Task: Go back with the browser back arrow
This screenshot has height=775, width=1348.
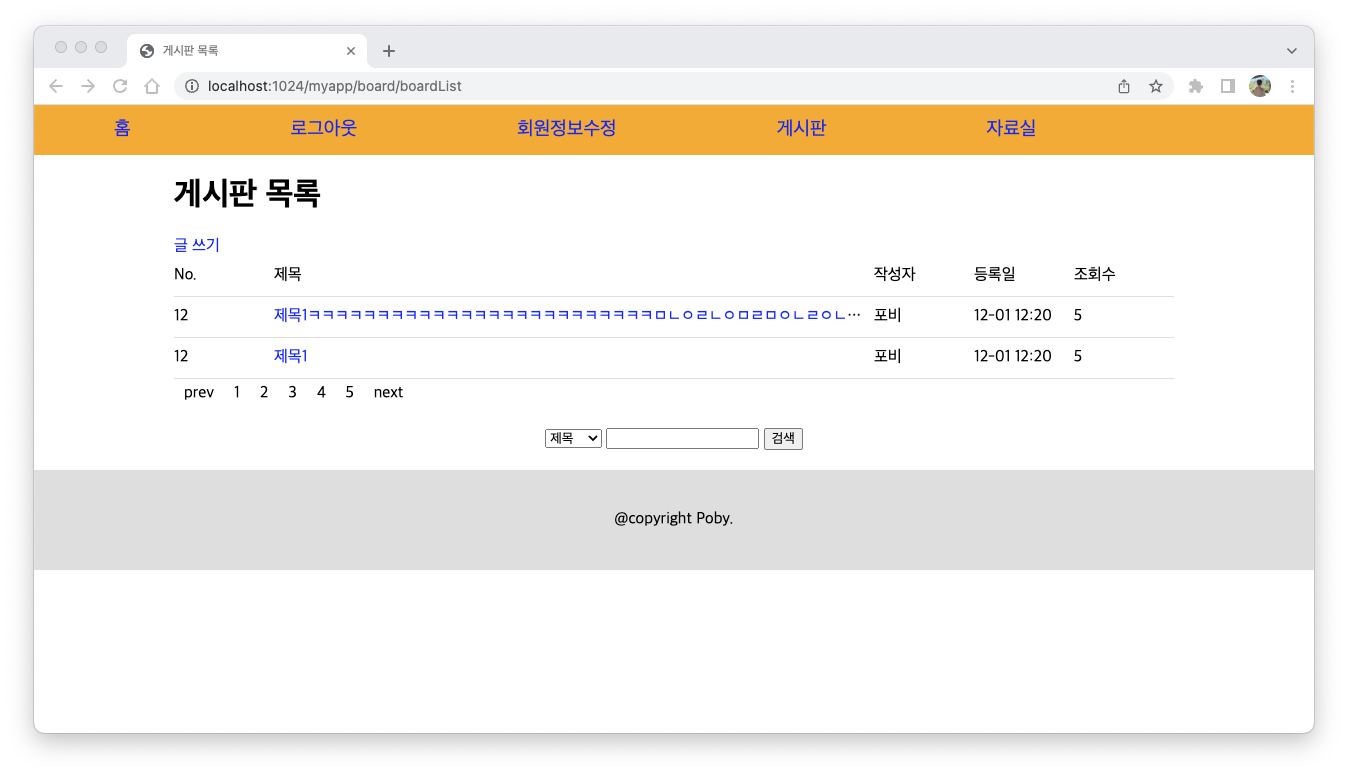Action: tap(56, 86)
